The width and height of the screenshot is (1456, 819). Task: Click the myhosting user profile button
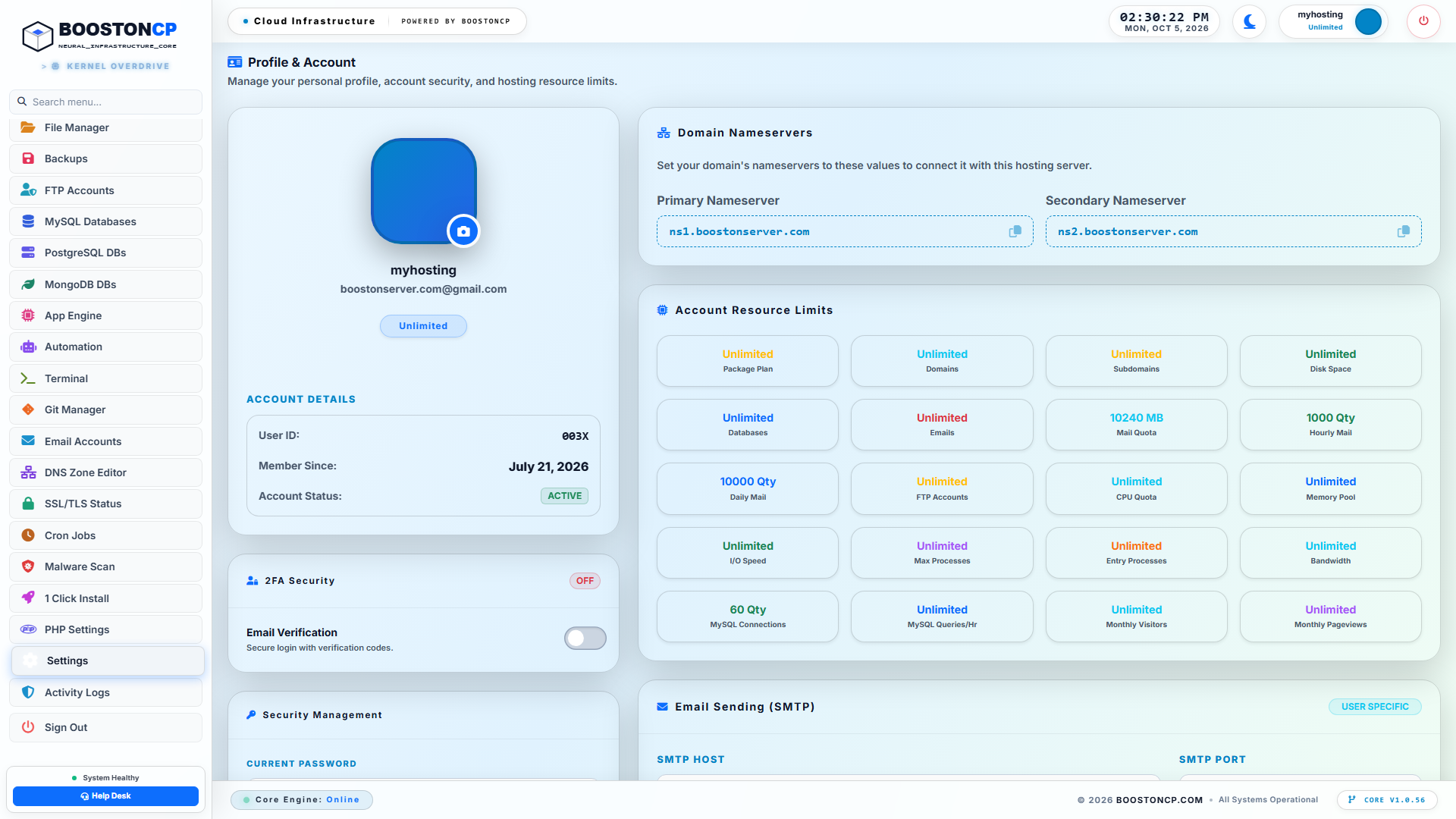coord(1333,21)
